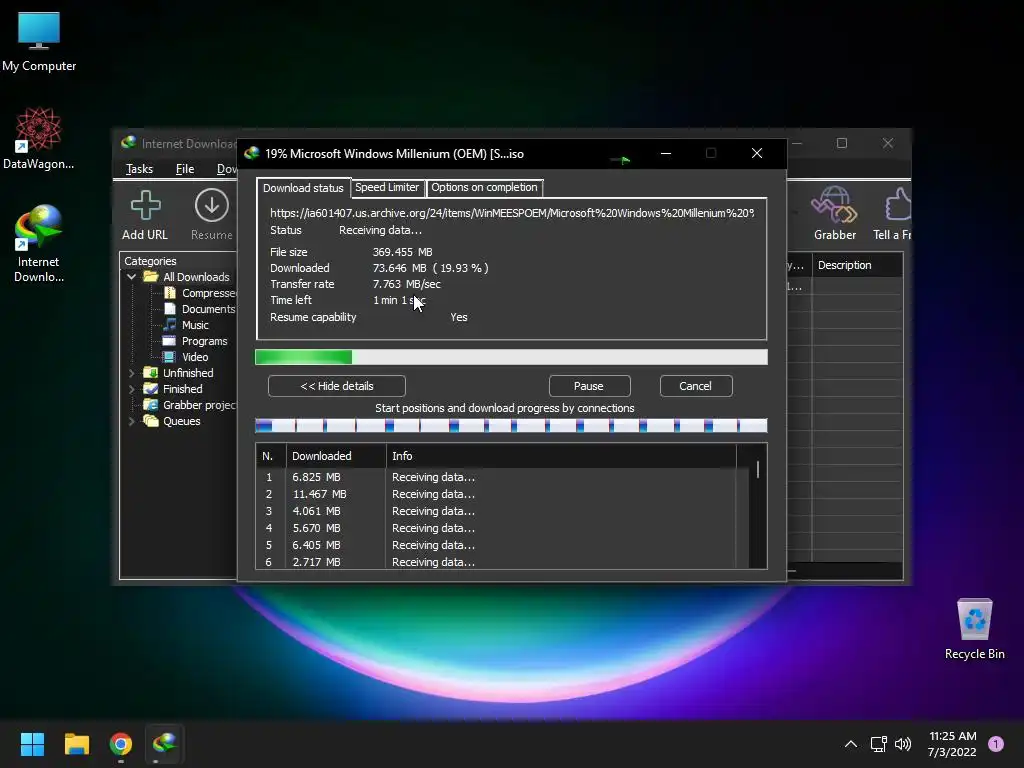Click the IDM taskbar icon

click(165, 744)
